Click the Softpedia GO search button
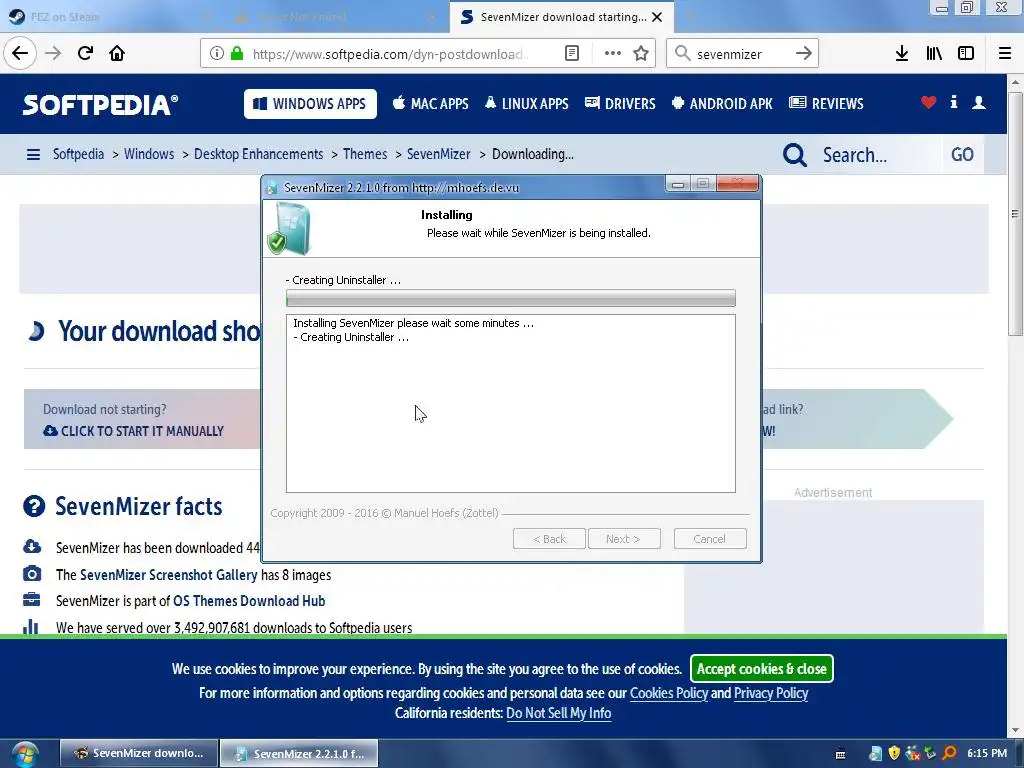Viewport: 1024px width, 768px height. coord(962,155)
